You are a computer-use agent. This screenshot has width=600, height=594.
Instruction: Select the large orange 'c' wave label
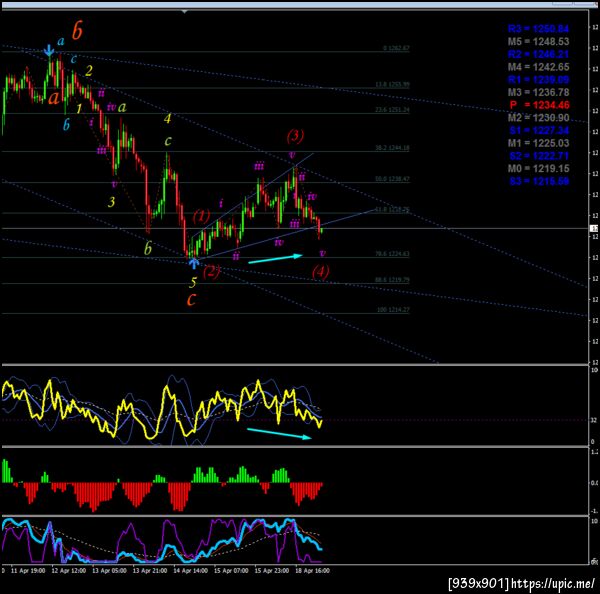[x=191, y=299]
